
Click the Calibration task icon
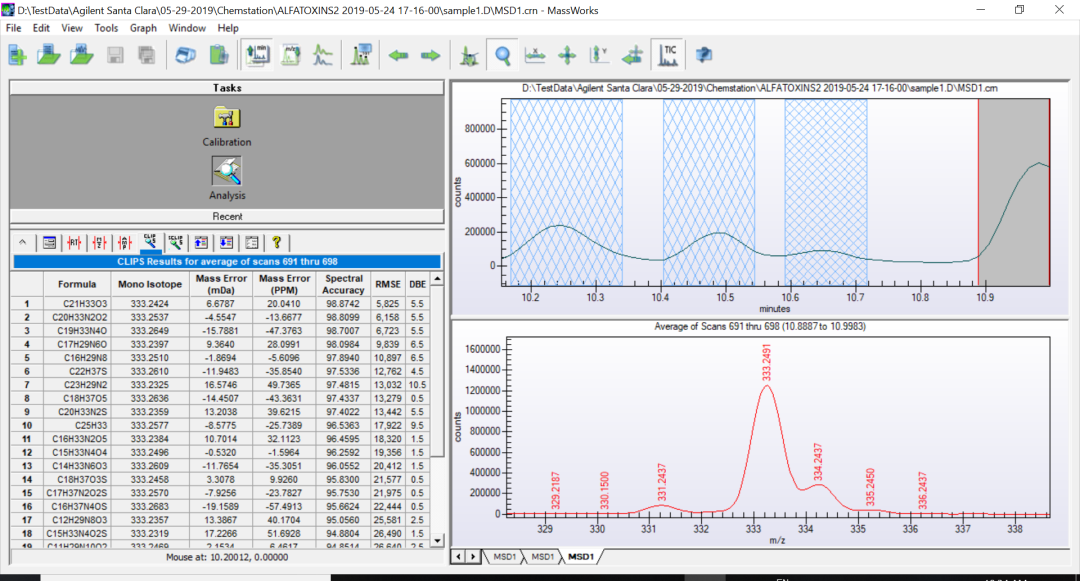pyautogui.click(x=227, y=117)
